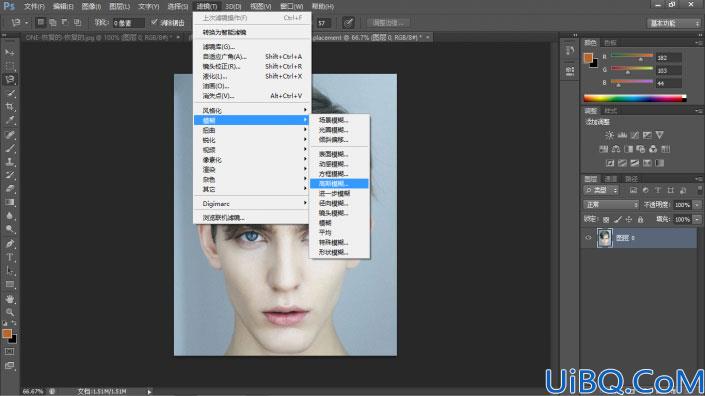Click the Levels histogram adjustment icon
This screenshot has width=705, height=396.
point(622,135)
